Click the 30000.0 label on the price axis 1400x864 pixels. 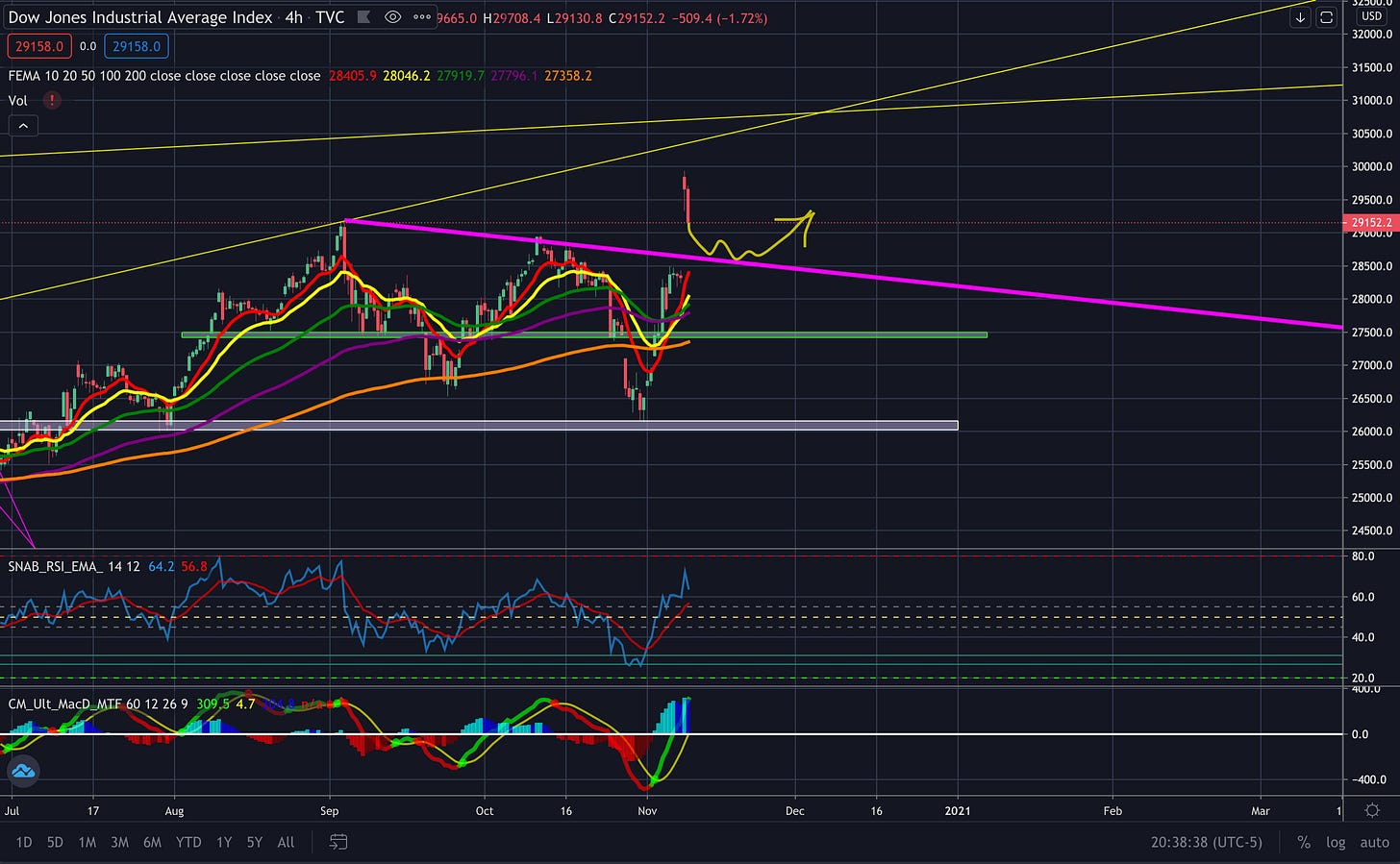(1372, 166)
